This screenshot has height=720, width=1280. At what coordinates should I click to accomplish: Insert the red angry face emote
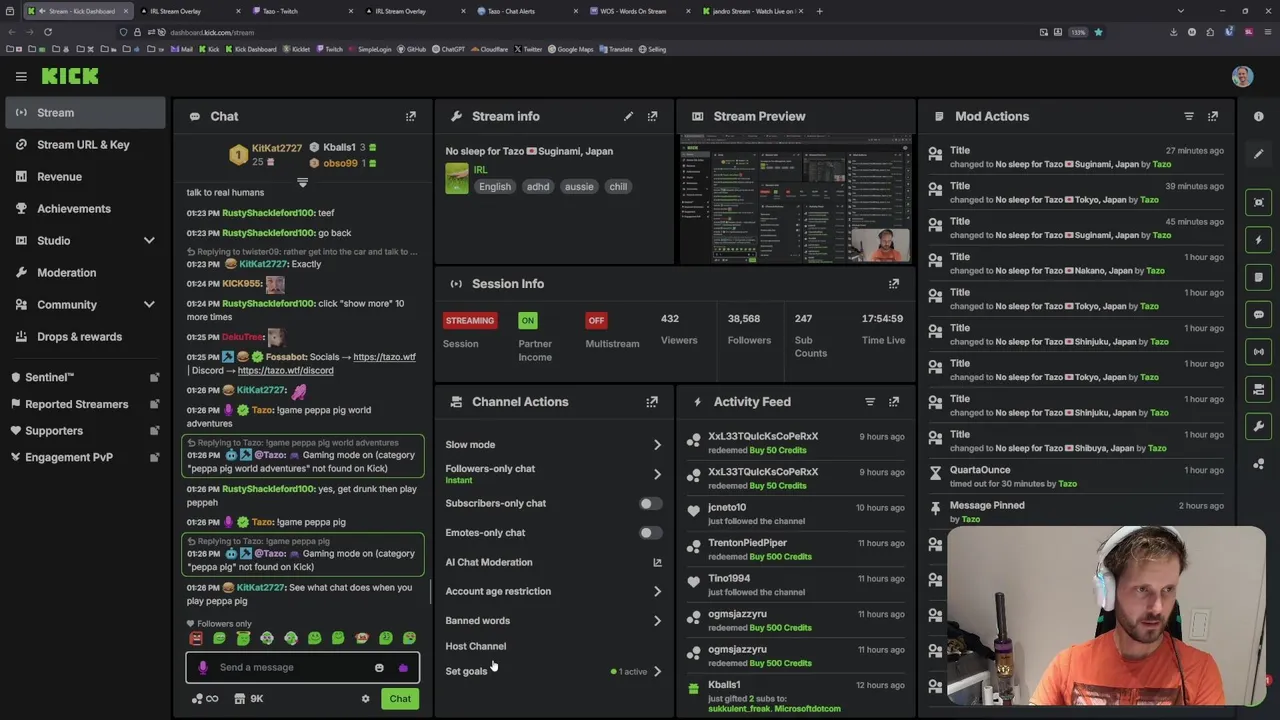coord(196,638)
